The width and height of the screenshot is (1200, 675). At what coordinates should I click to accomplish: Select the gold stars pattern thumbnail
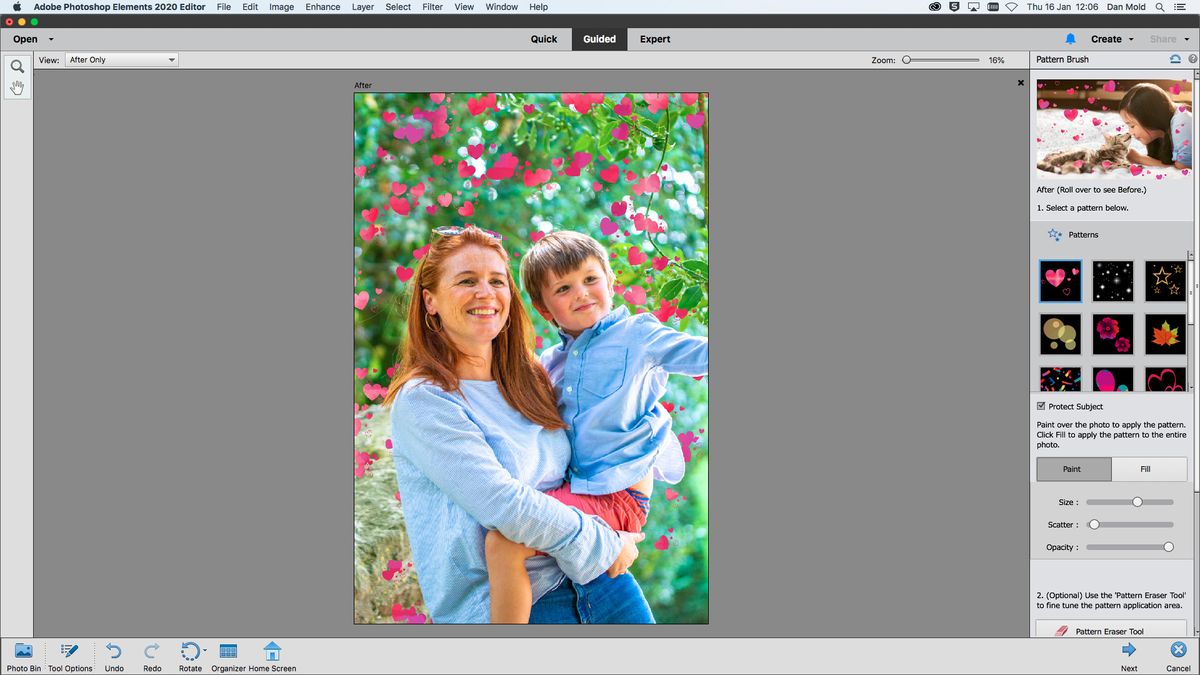pos(1164,281)
